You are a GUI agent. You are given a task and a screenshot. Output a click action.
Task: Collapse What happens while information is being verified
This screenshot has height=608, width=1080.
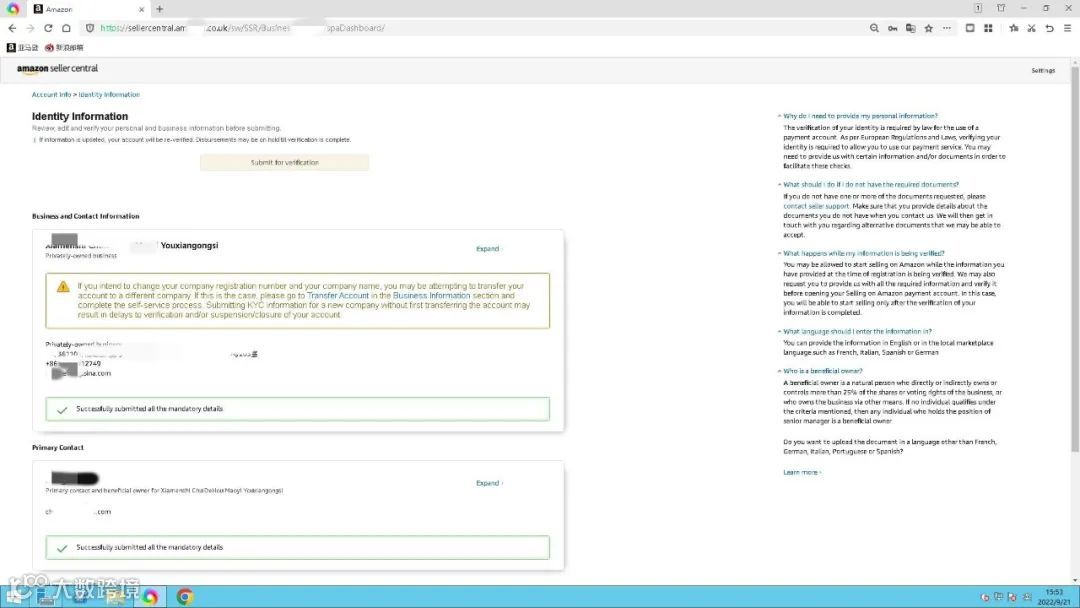(x=862, y=253)
